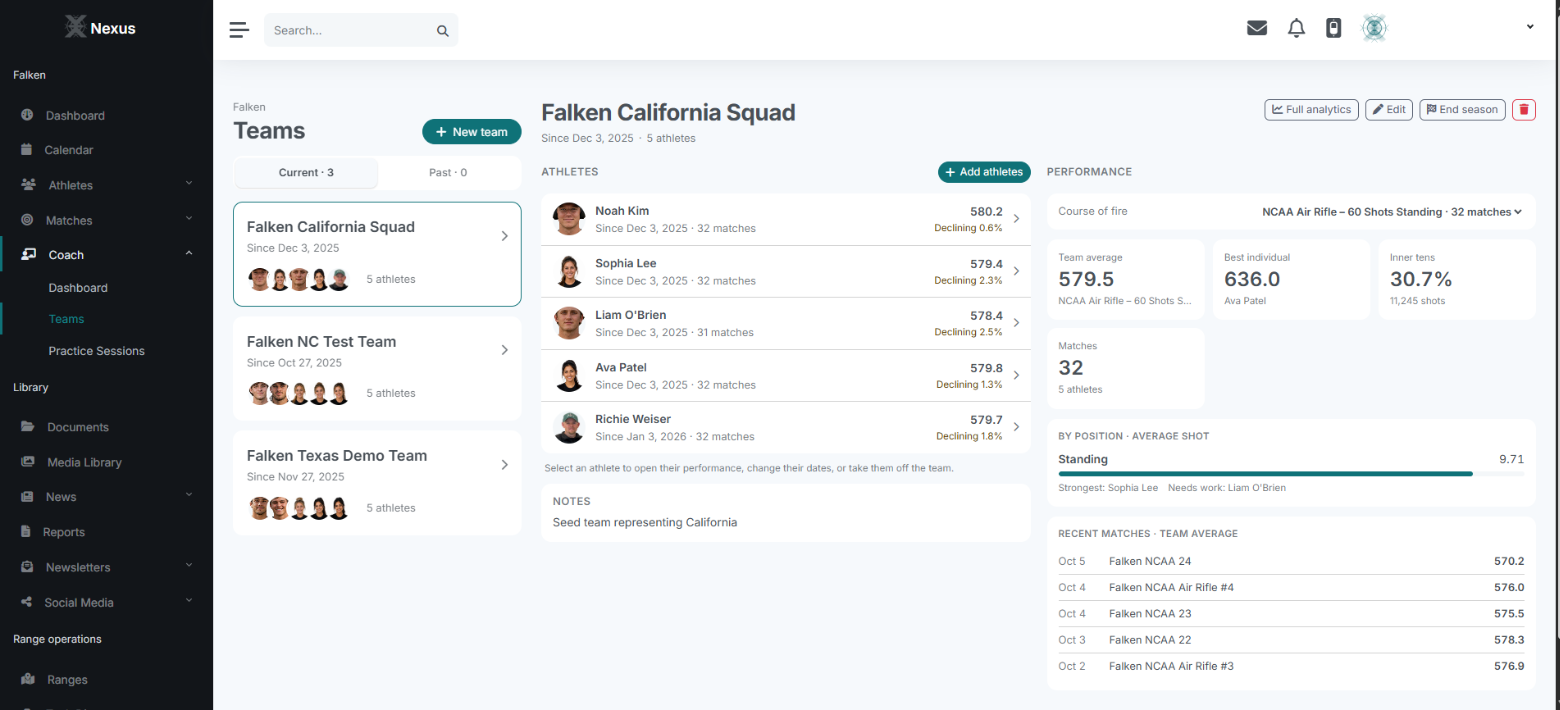Open Falken NCAA Air Rifle #4 match row
The image size is (1560, 710).
[x=1291, y=587]
